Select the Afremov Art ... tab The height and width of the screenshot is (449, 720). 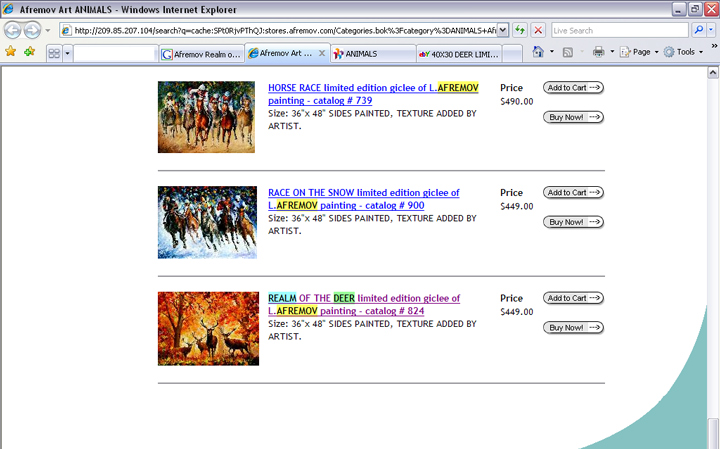click(x=280, y=53)
